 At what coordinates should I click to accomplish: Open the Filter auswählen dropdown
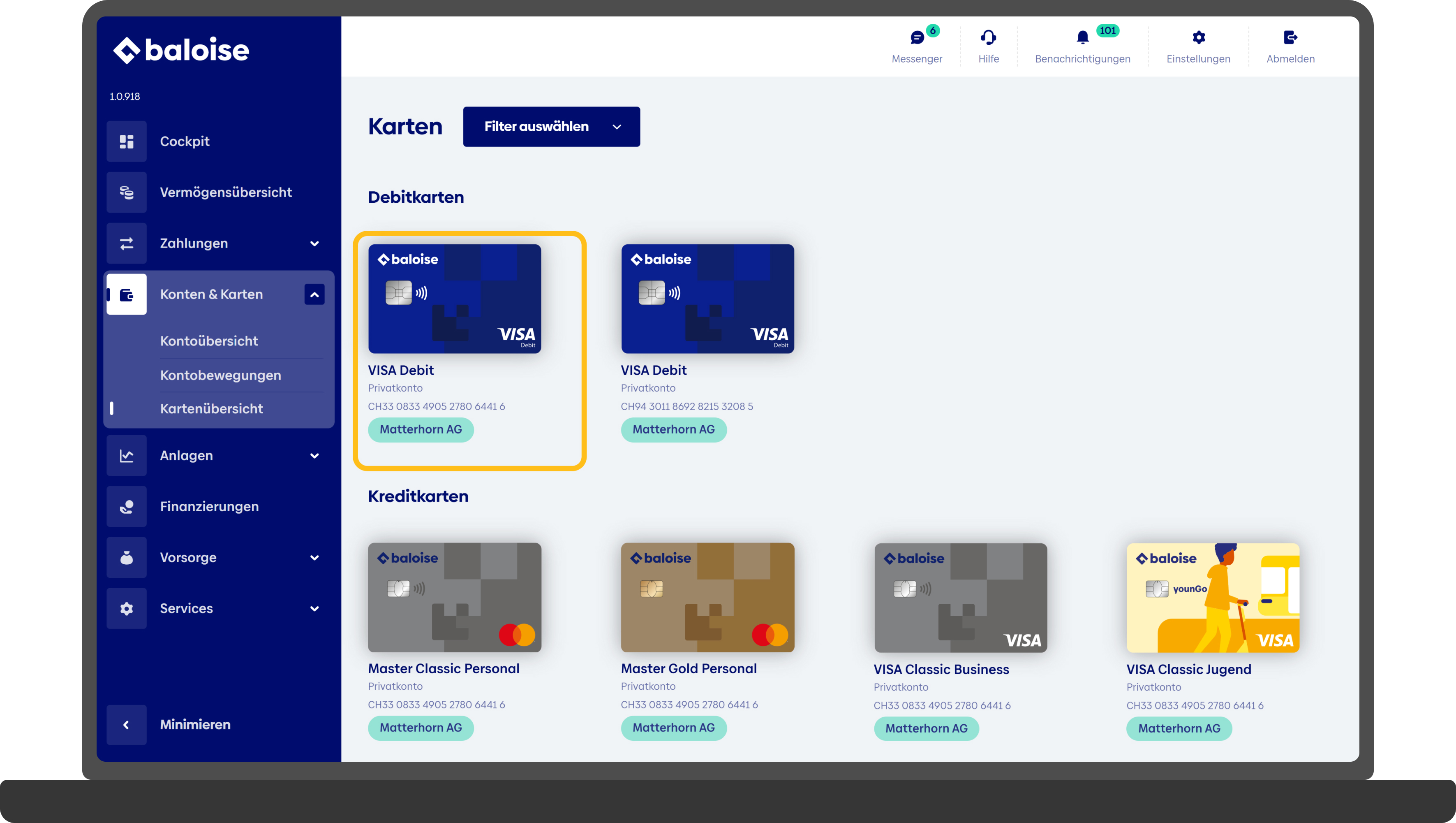pyautogui.click(x=551, y=127)
